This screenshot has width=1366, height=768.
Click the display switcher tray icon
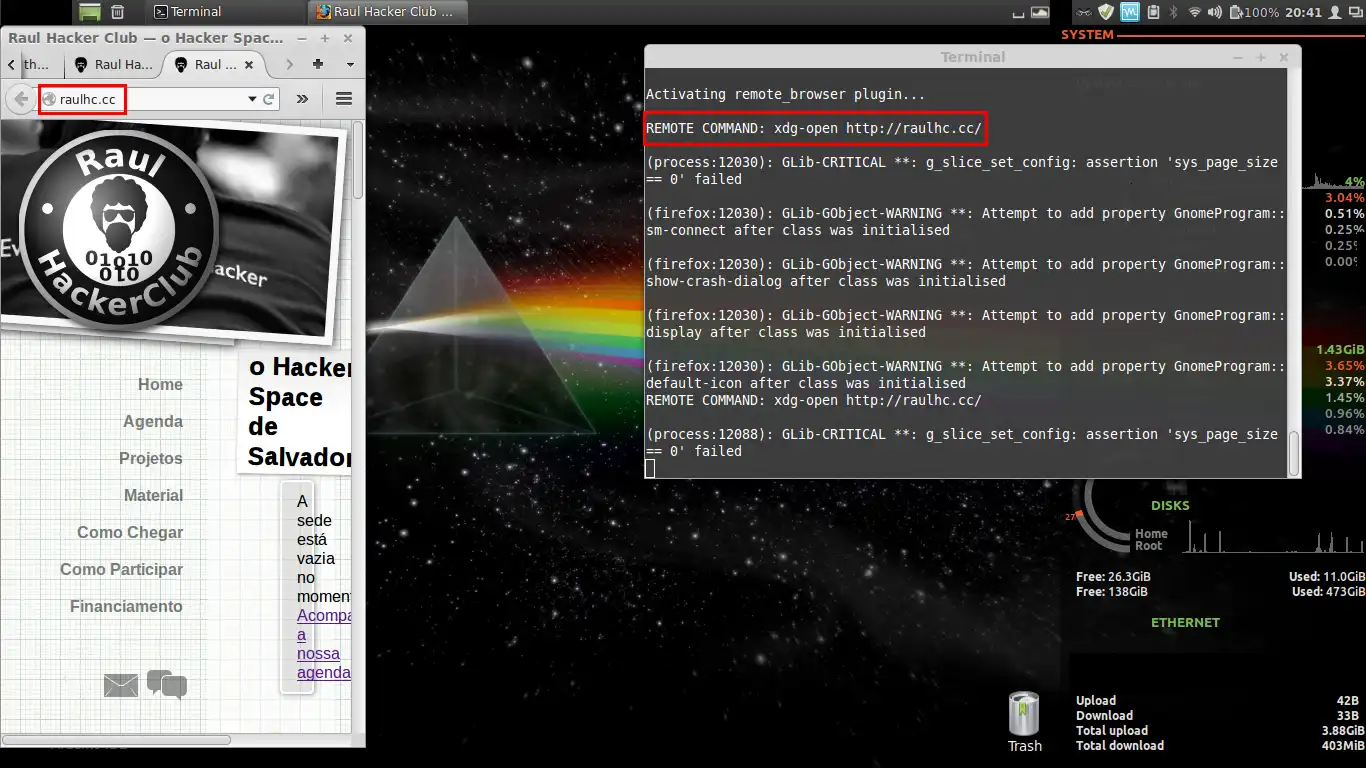(1354, 12)
